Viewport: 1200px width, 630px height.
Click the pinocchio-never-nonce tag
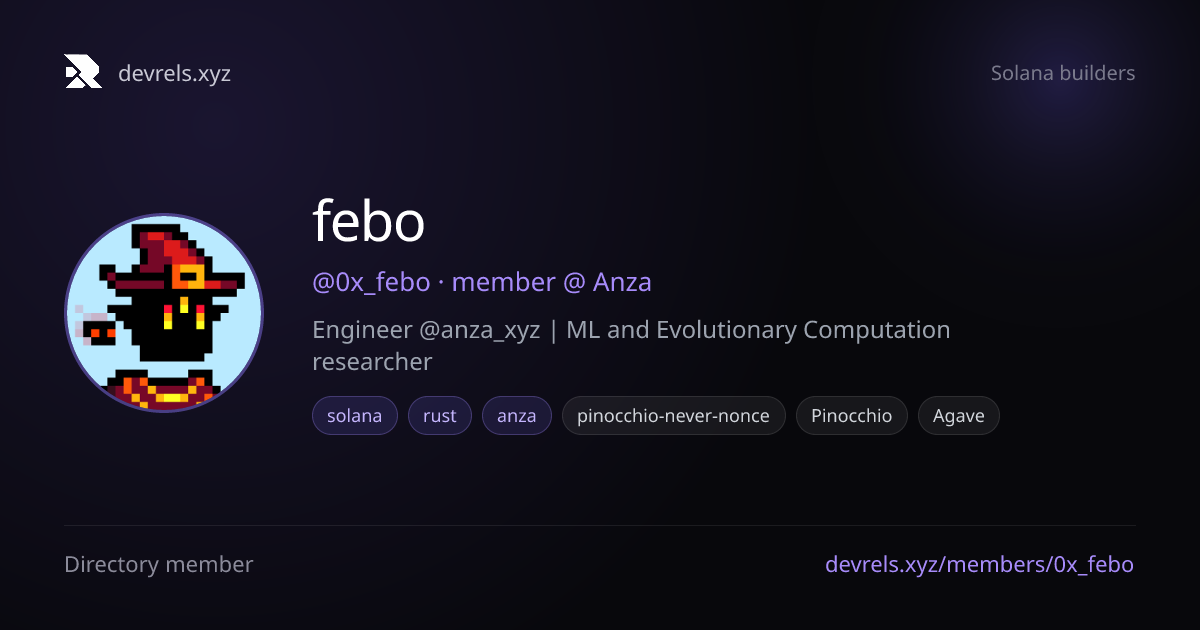click(674, 416)
